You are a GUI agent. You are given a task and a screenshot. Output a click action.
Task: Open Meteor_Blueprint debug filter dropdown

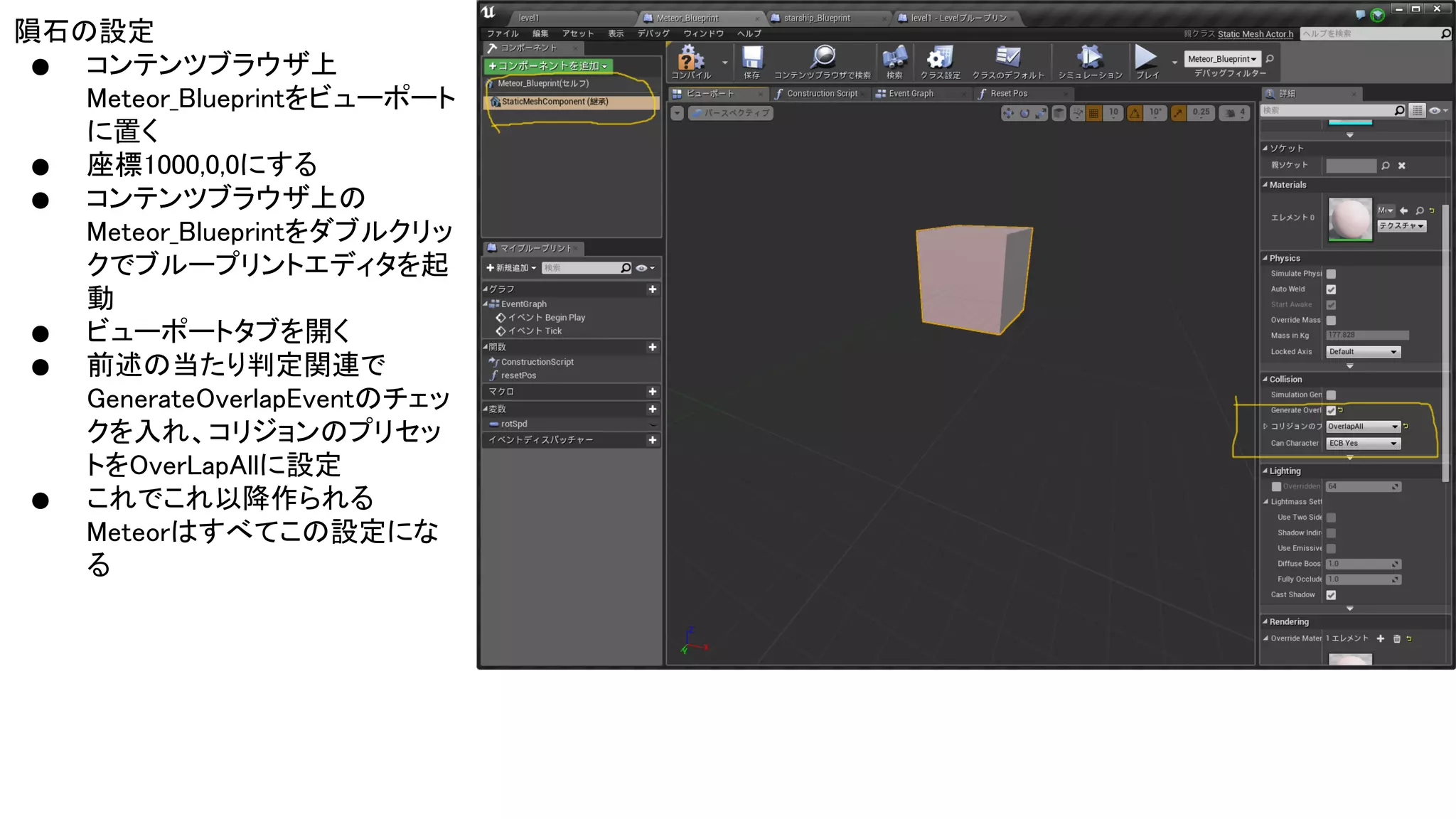coord(1221,59)
